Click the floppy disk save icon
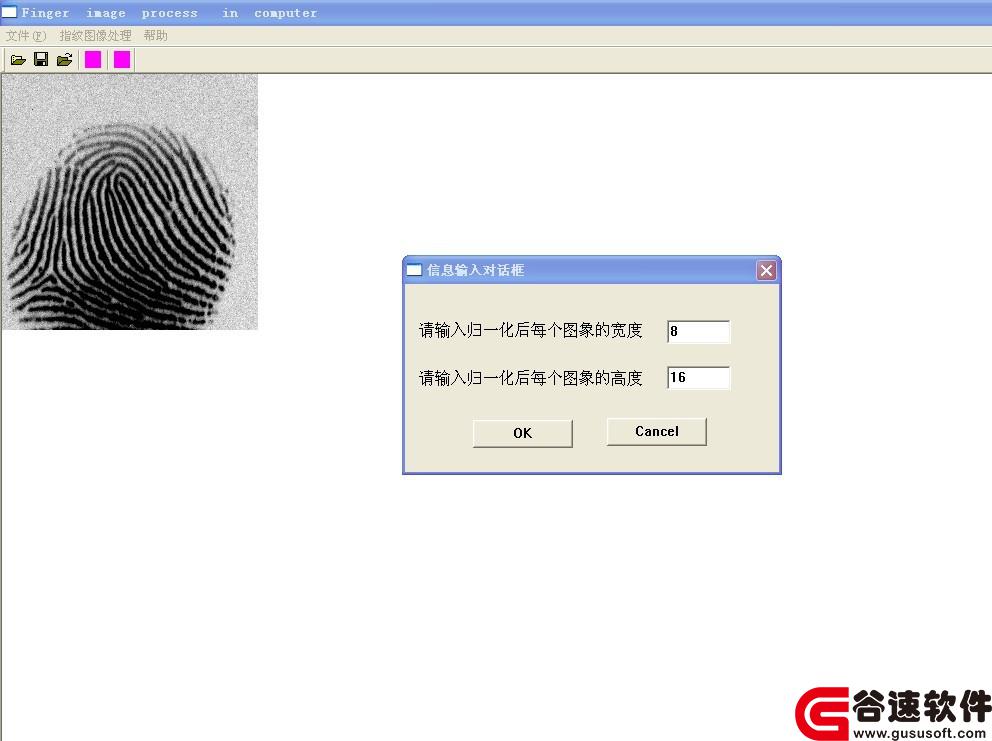This screenshot has width=992, height=741. 41,59
